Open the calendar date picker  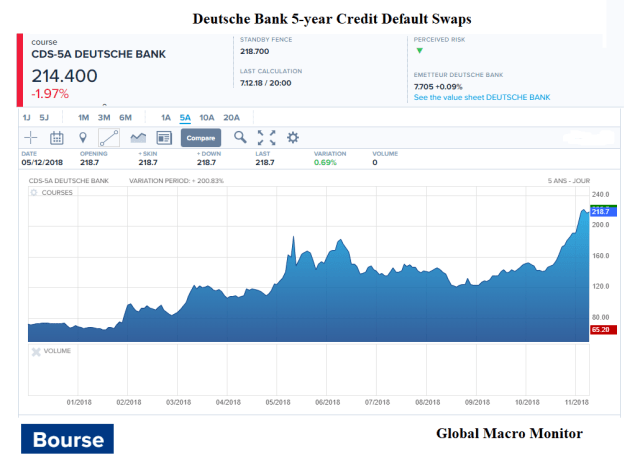pos(57,137)
